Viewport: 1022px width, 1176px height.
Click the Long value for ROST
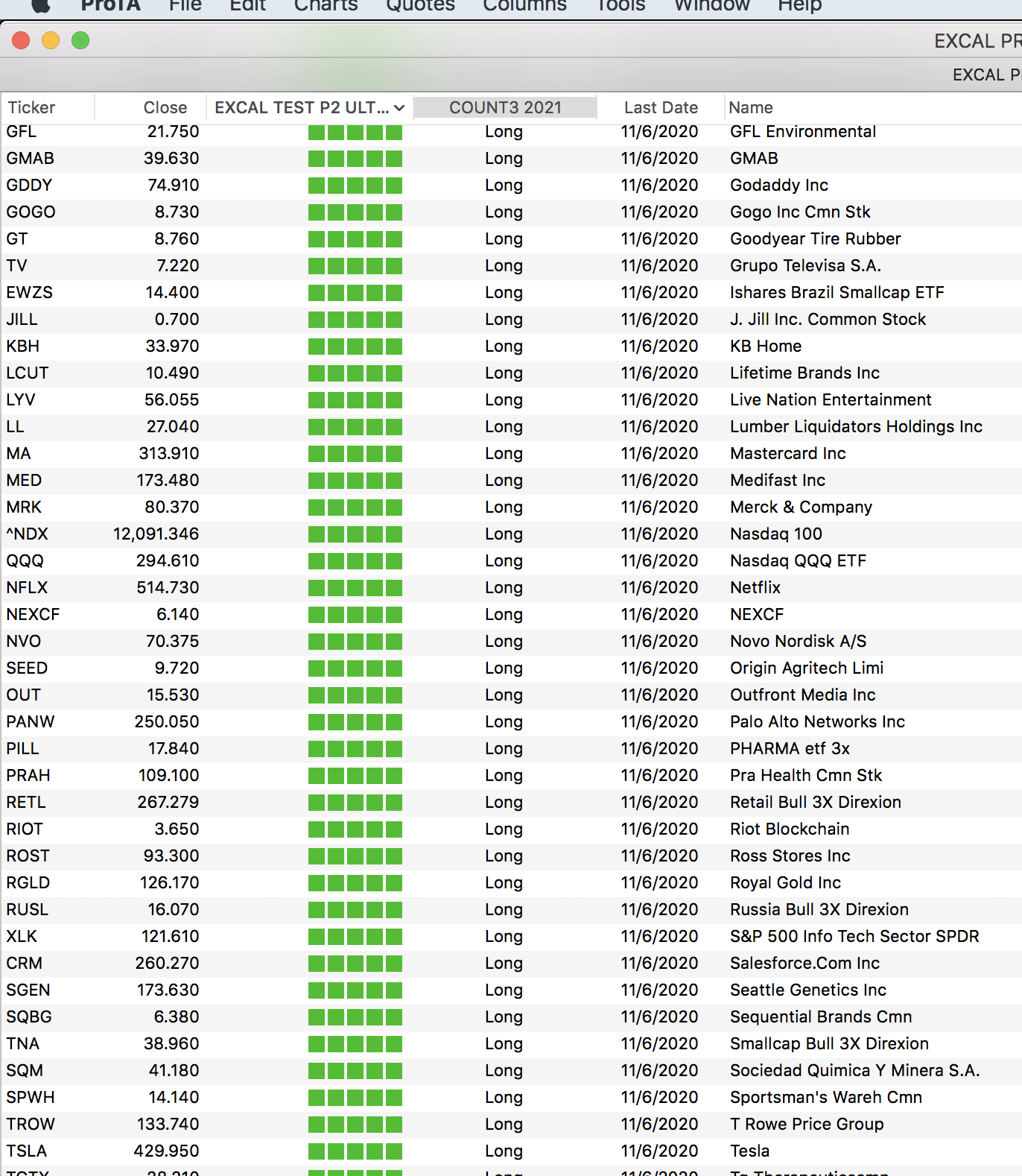pyautogui.click(x=504, y=856)
